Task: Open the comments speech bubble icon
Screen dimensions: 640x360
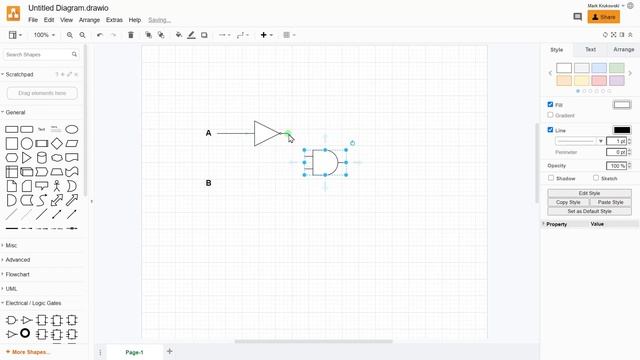Action: (x=578, y=17)
